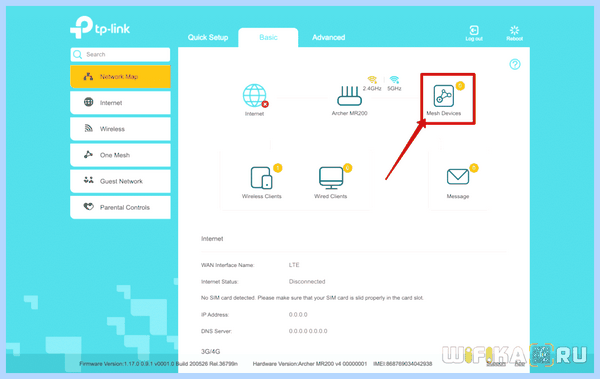The height and width of the screenshot is (379, 600).
Task: Open the Mesh Devices icon
Action: click(x=443, y=96)
